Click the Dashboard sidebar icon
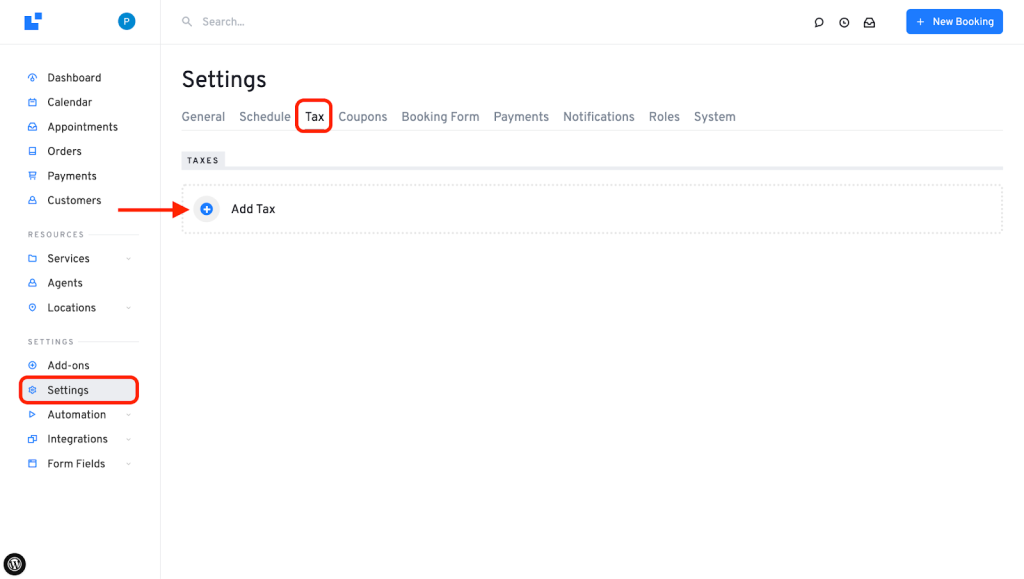The width and height of the screenshot is (1024, 579). point(33,78)
